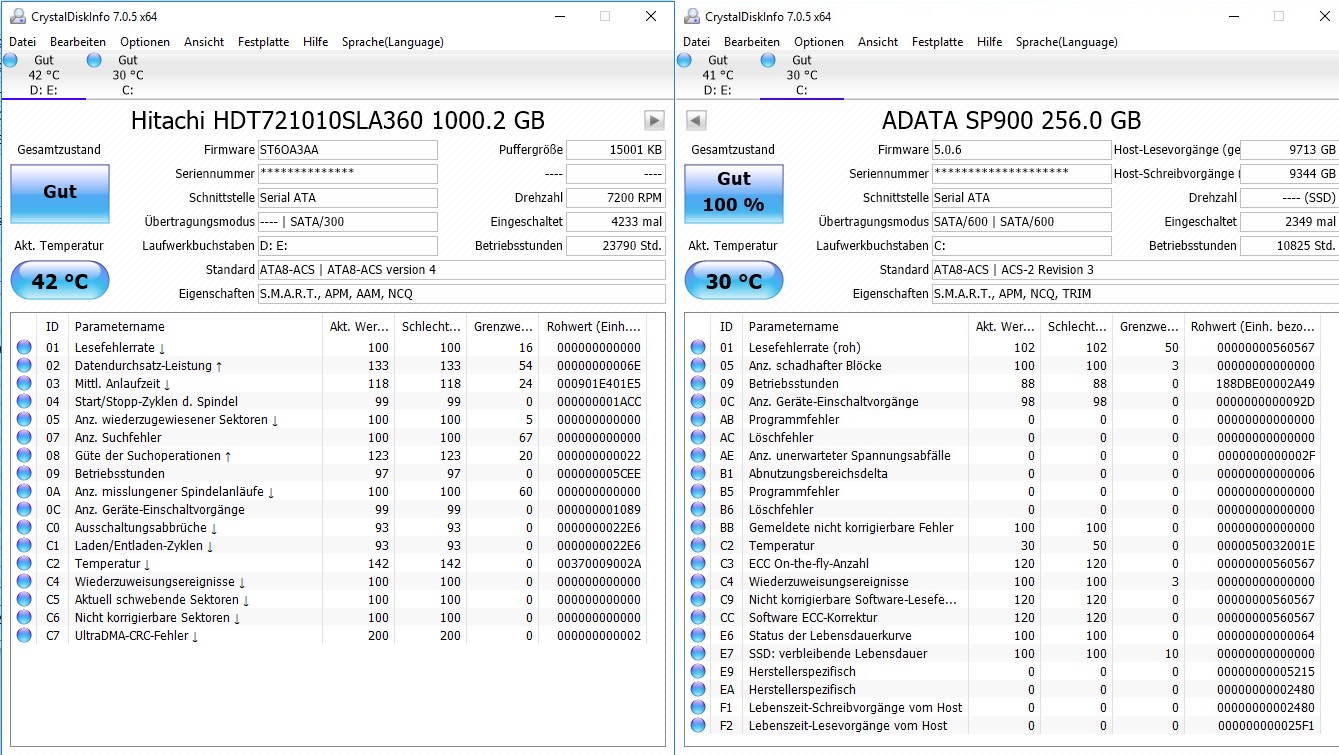Click Drehzahl field 7200 RPM
Screen dimensions: 1339x755
(616, 198)
